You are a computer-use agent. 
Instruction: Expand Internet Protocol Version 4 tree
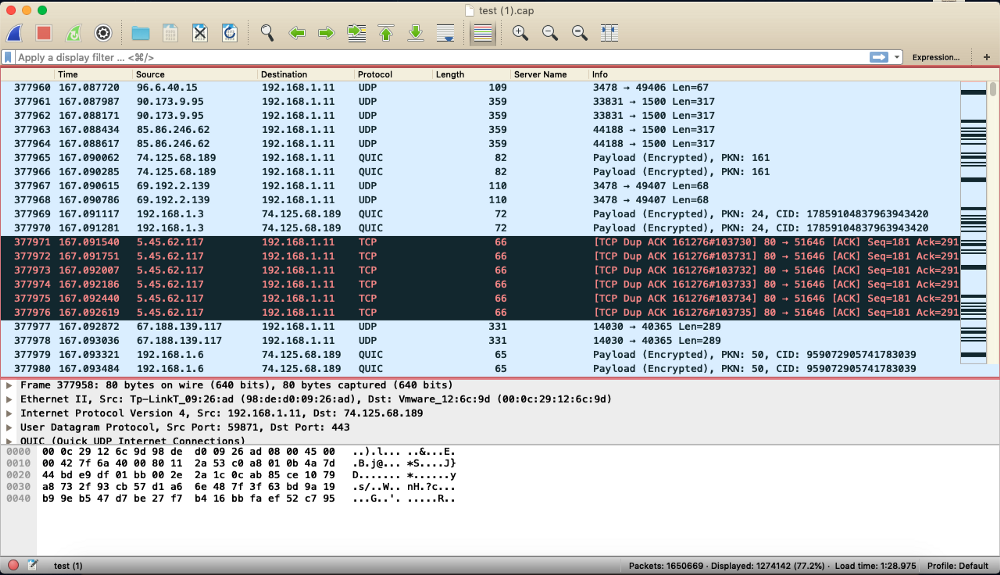[9, 413]
